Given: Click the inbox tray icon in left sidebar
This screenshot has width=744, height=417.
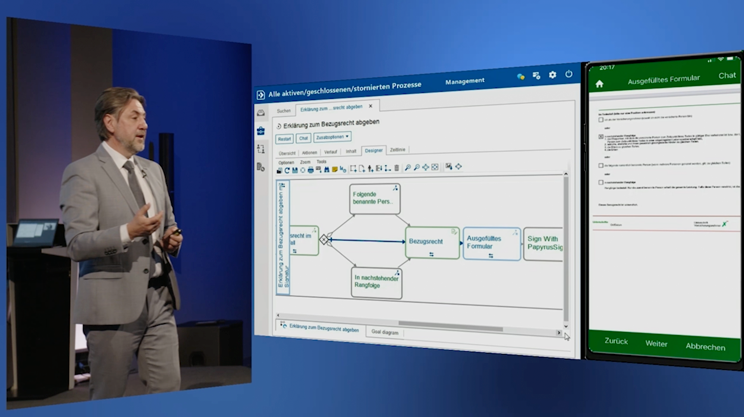Looking at the screenshot, I should 261,111.
